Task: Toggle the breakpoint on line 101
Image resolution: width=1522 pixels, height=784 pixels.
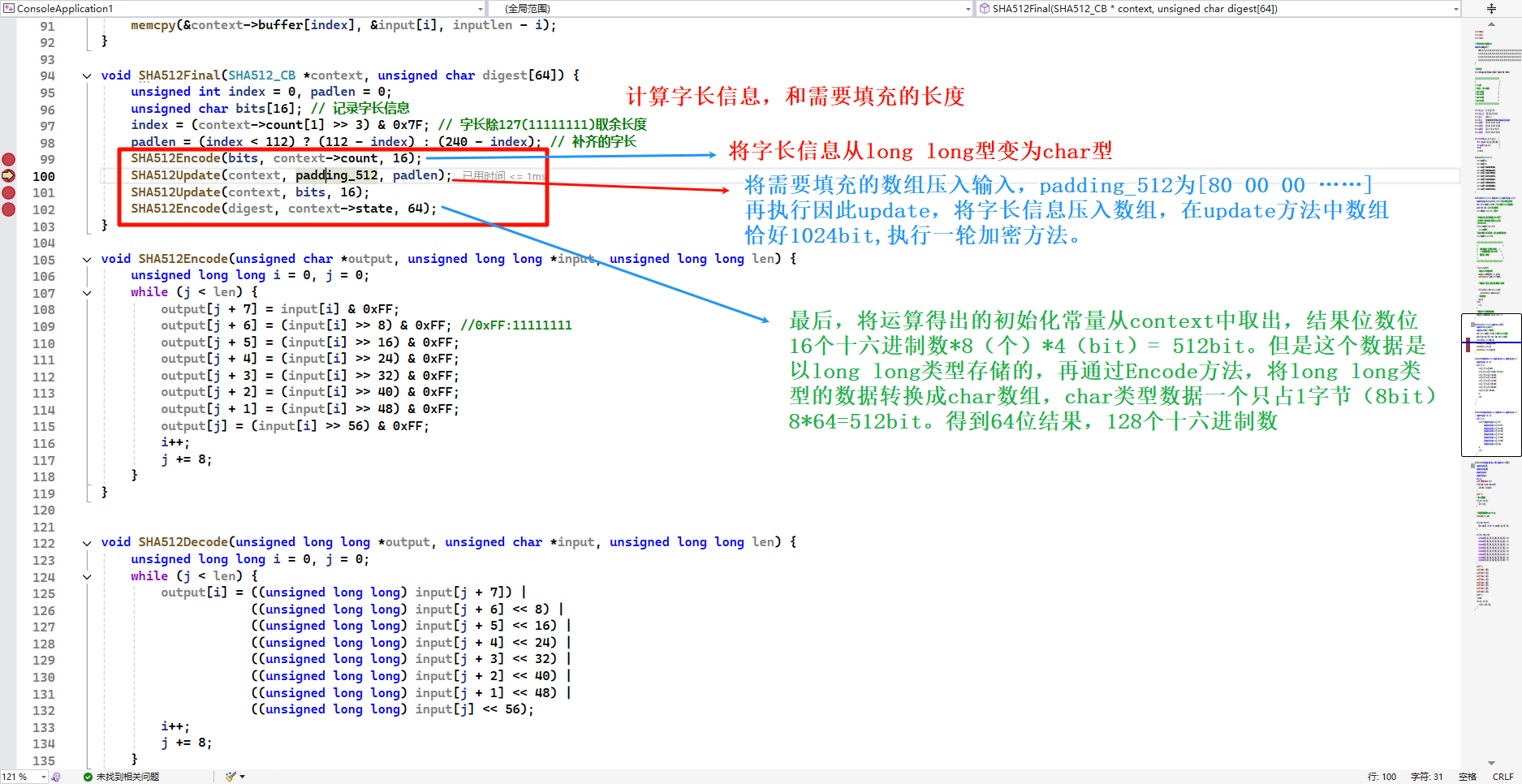Action: [x=9, y=192]
